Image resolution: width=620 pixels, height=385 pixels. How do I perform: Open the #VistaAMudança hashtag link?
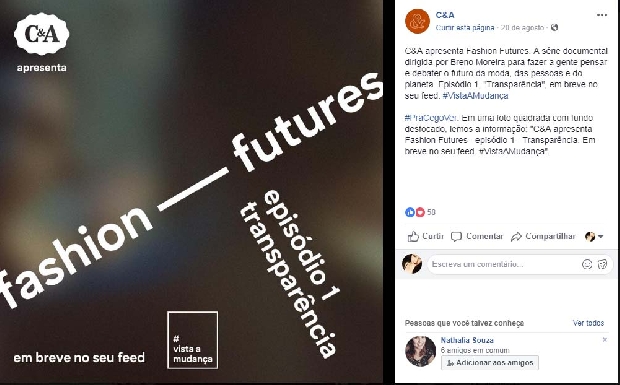point(475,96)
